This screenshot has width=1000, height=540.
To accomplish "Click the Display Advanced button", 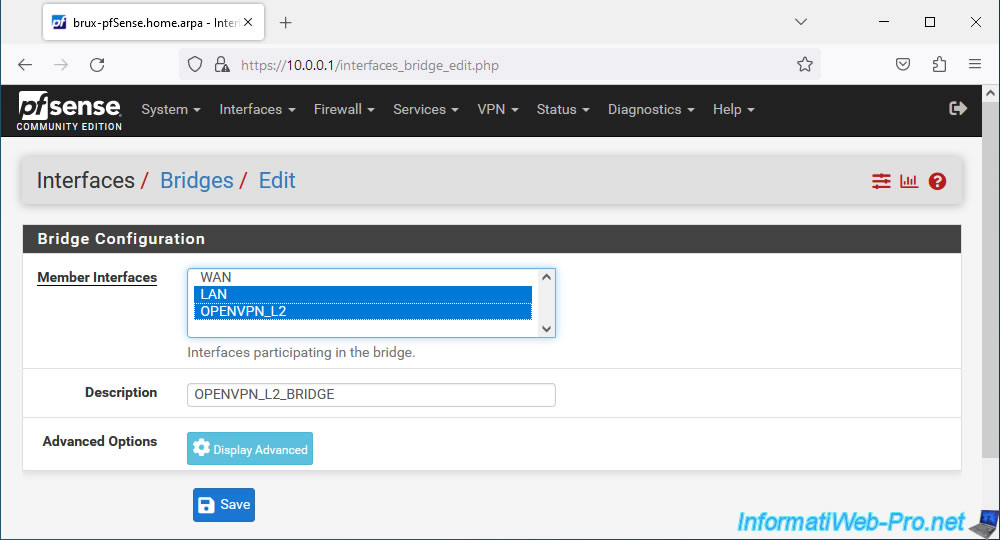I will [250, 449].
